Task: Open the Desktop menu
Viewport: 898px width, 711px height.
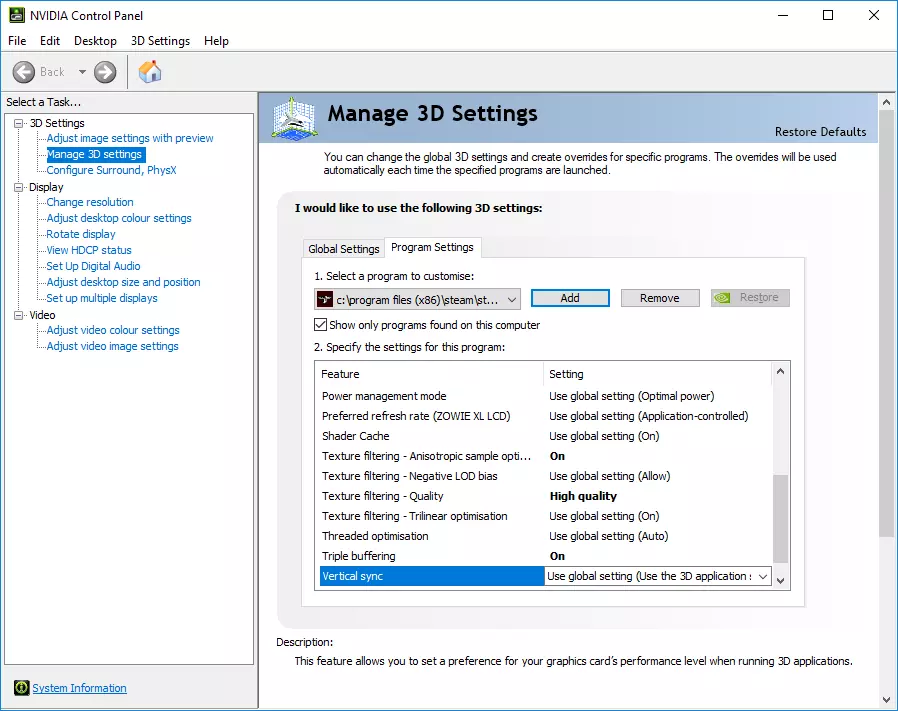Action: tap(95, 41)
